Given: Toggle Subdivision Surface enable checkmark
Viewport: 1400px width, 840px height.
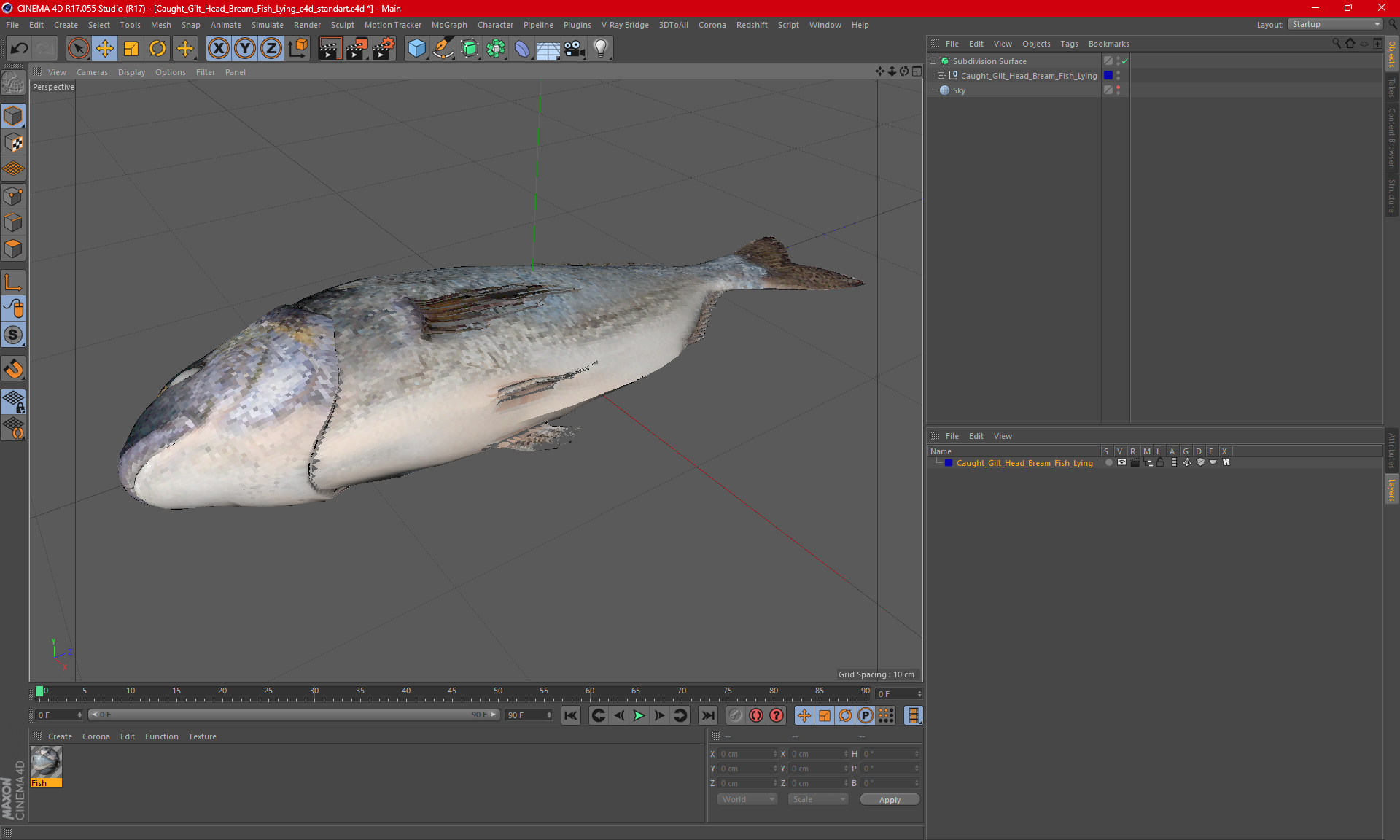Looking at the screenshot, I should tap(1125, 61).
